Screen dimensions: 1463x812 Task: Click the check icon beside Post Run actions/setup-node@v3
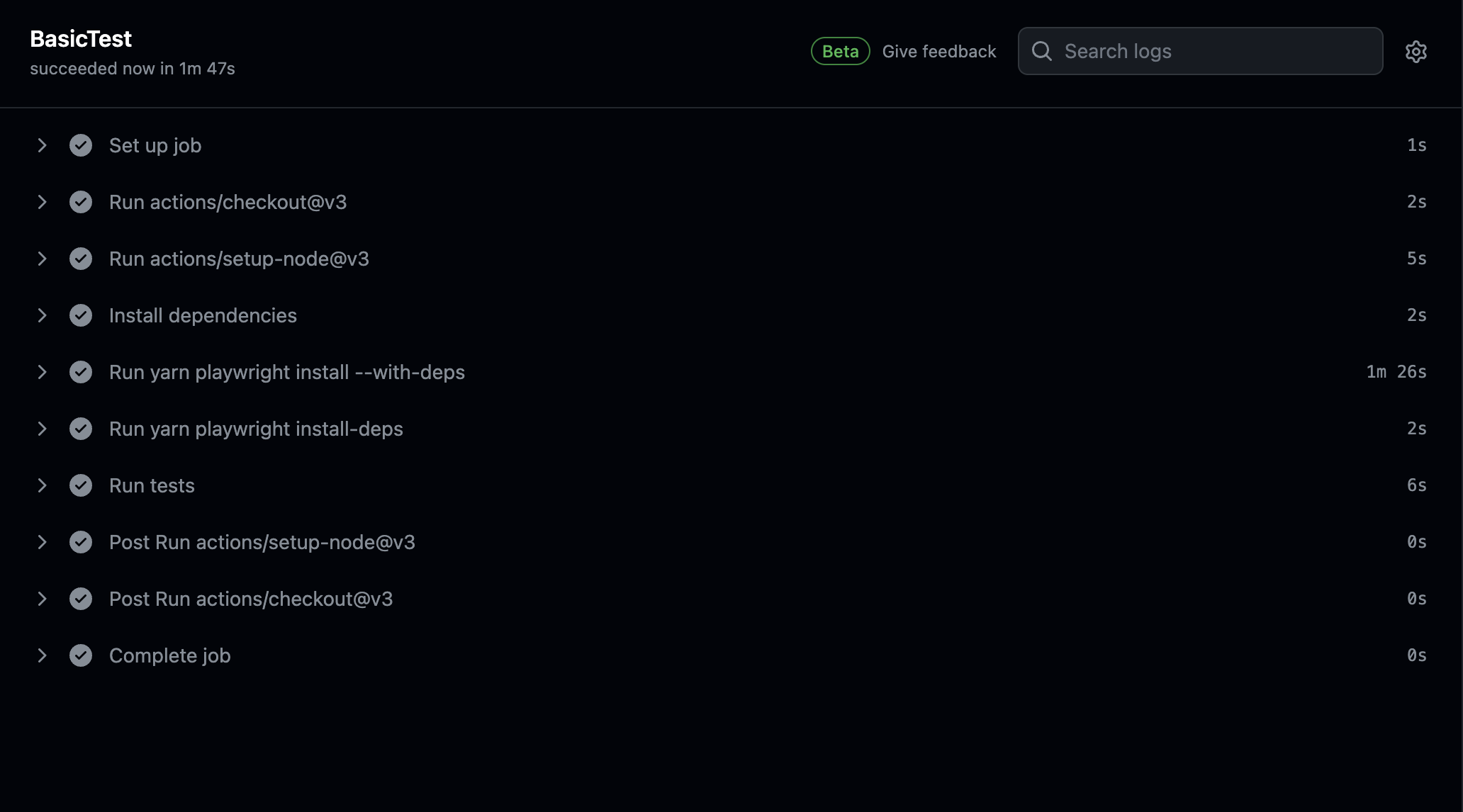[x=81, y=542]
